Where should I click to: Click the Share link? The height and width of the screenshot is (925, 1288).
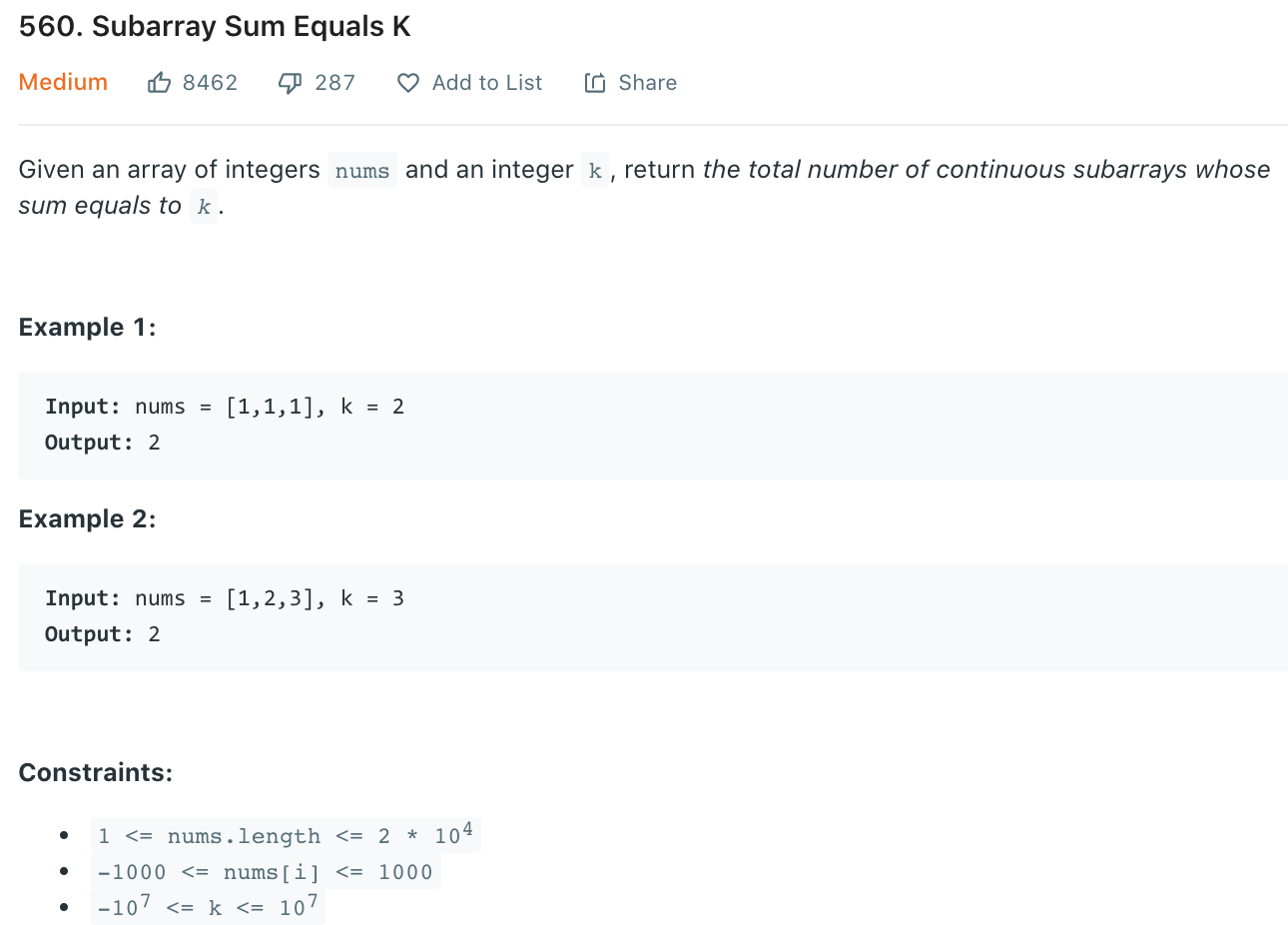(x=646, y=82)
